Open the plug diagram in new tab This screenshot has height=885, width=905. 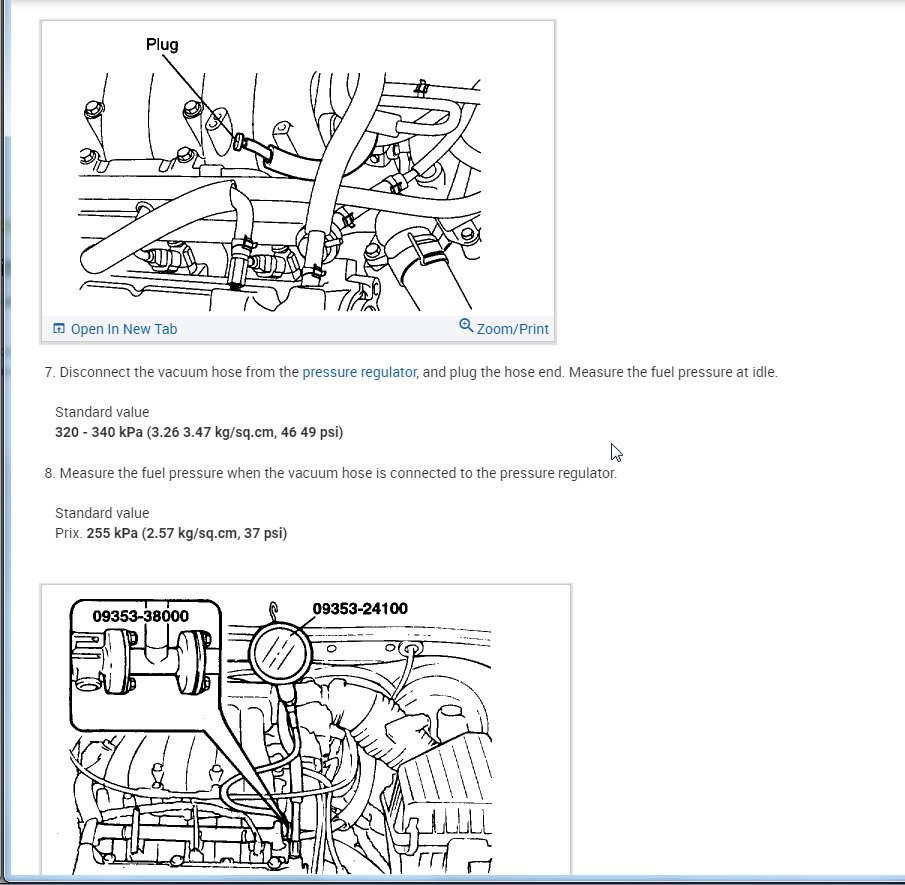point(124,329)
